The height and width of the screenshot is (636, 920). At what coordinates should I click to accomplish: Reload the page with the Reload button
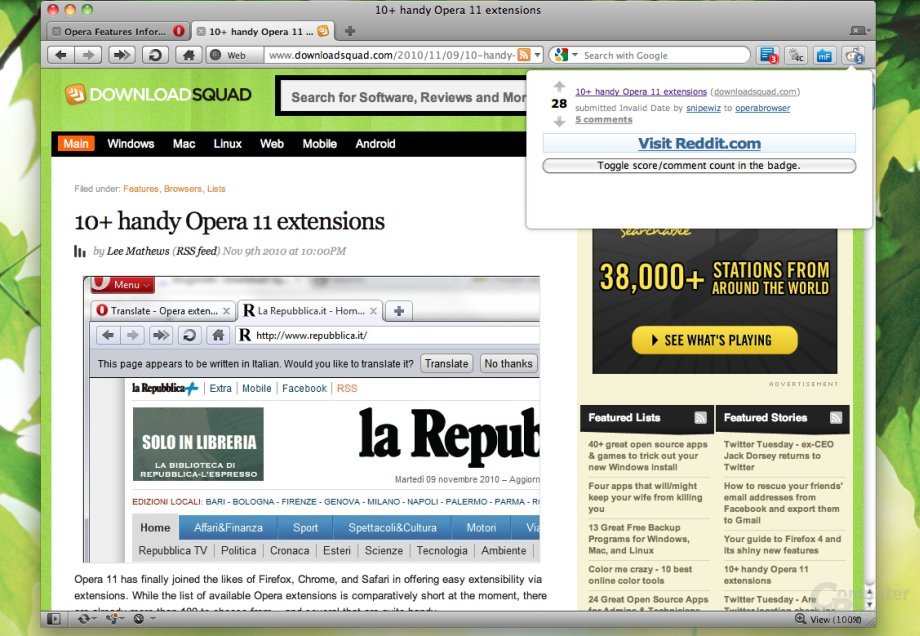point(155,55)
